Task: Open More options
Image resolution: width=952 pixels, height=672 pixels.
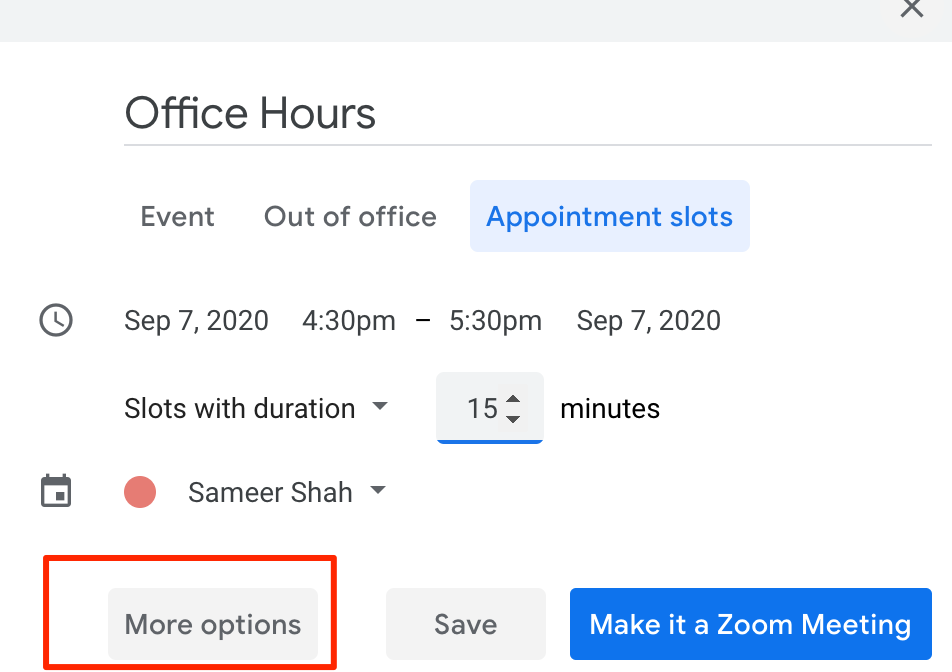Action: (x=212, y=625)
